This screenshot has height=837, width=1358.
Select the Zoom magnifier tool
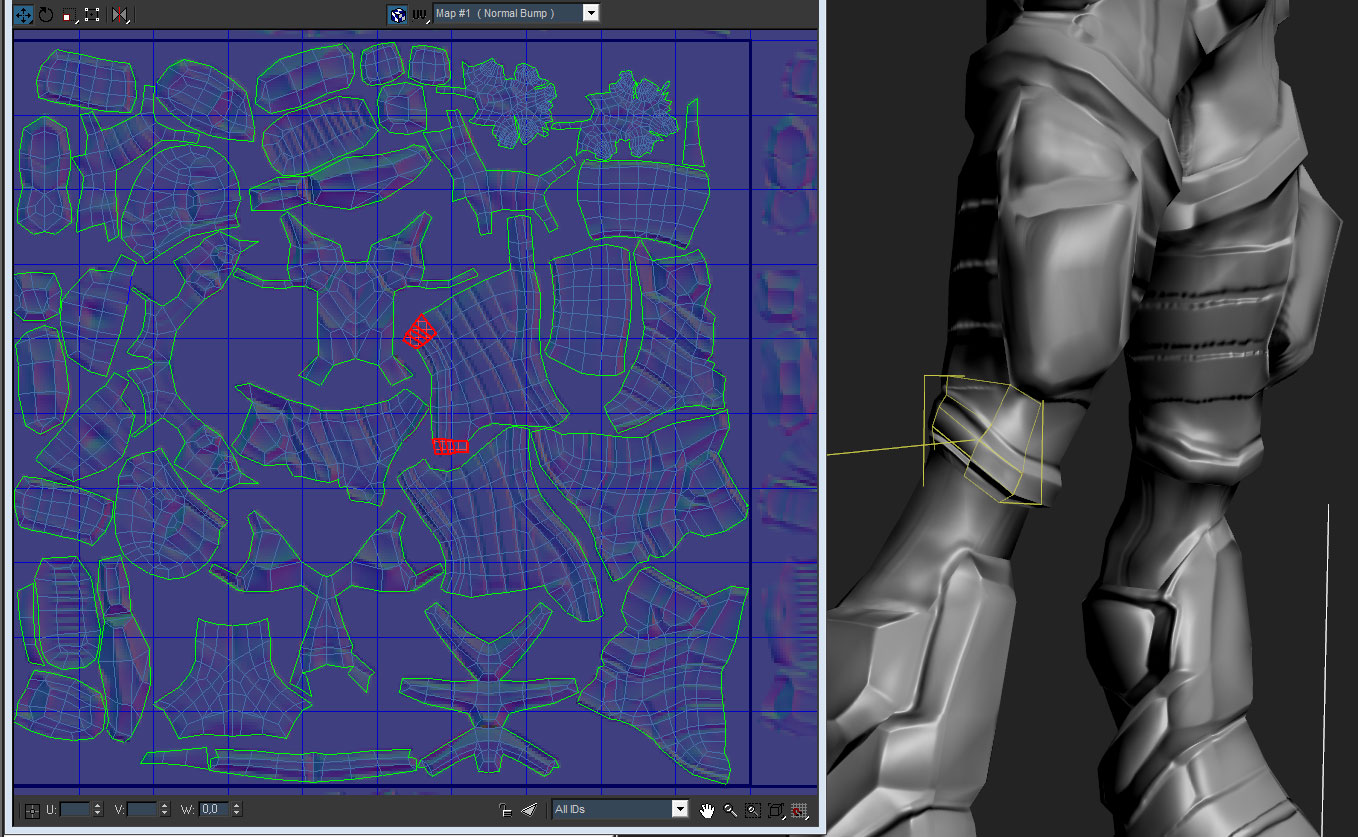pyautogui.click(x=731, y=810)
